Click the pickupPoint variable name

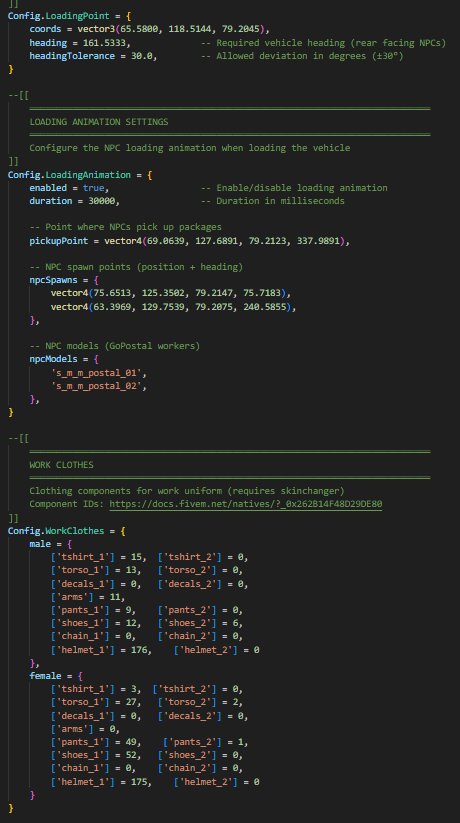[59, 241]
